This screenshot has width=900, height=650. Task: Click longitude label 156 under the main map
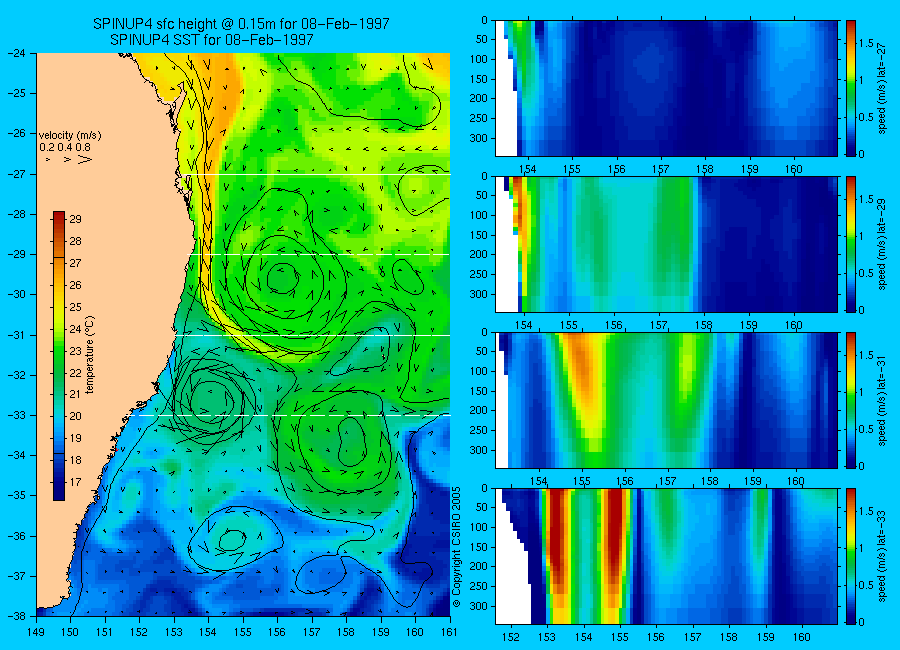(277, 632)
